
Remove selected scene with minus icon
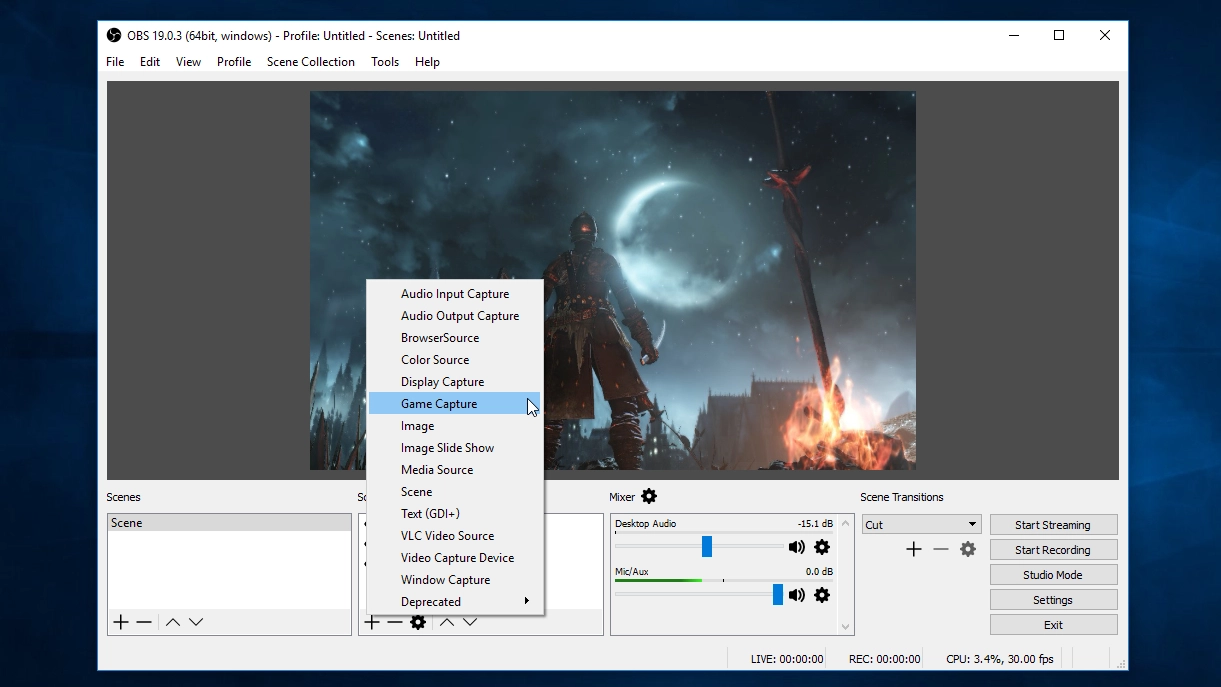click(x=144, y=622)
